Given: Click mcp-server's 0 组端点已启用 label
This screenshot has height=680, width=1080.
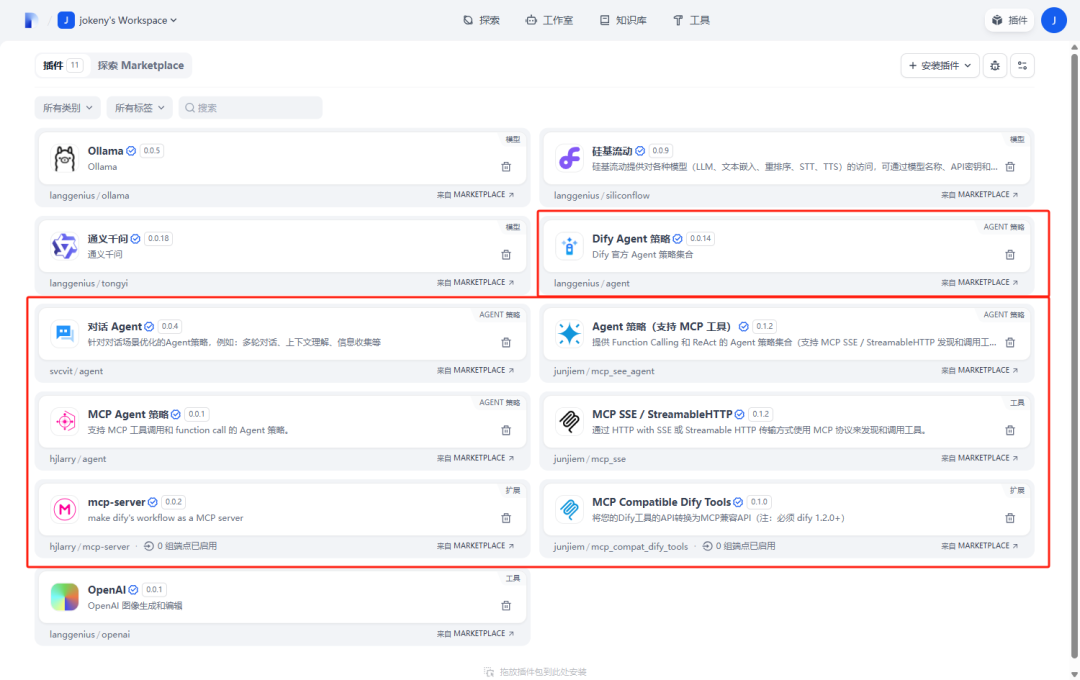Looking at the screenshot, I should pos(180,546).
